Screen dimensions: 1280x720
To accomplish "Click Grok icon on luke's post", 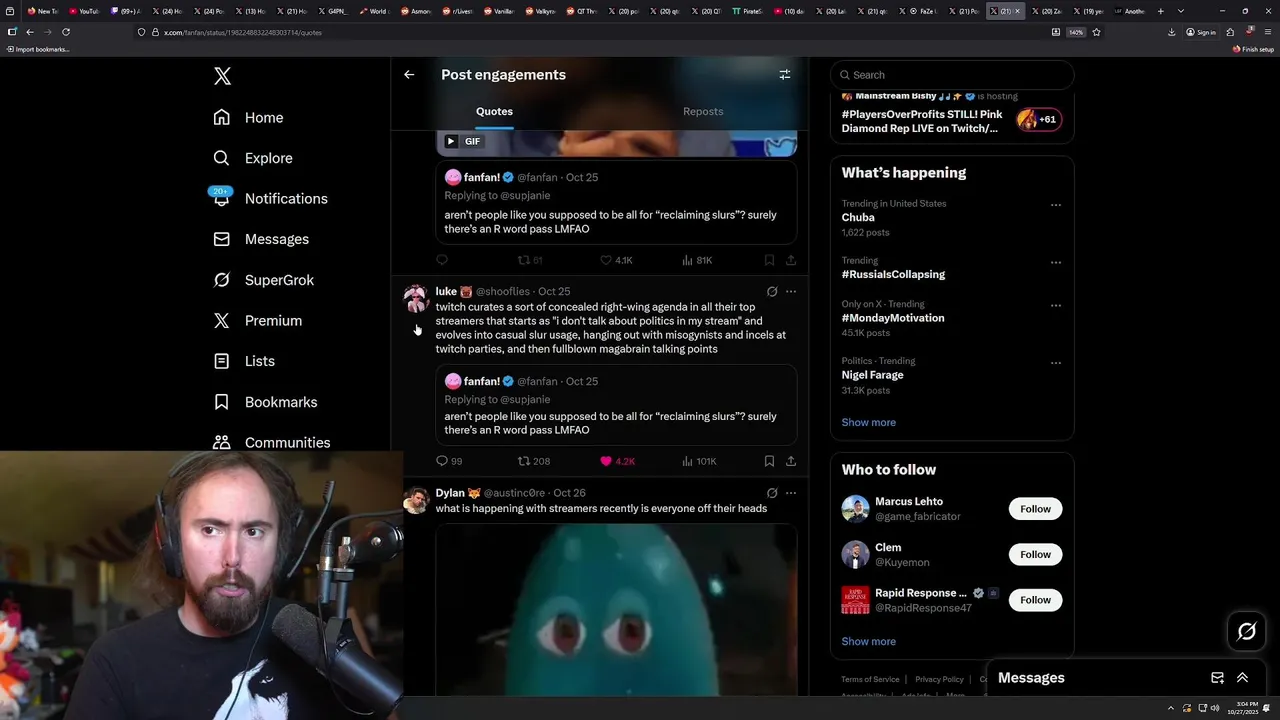I will 772,292.
